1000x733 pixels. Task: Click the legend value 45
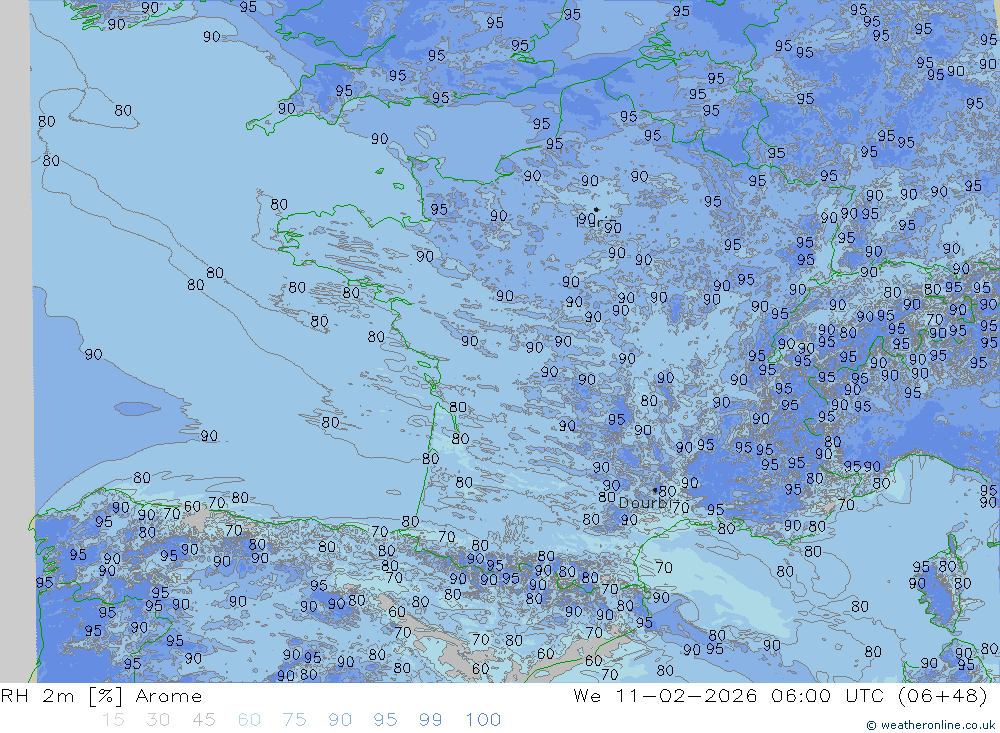(203, 720)
